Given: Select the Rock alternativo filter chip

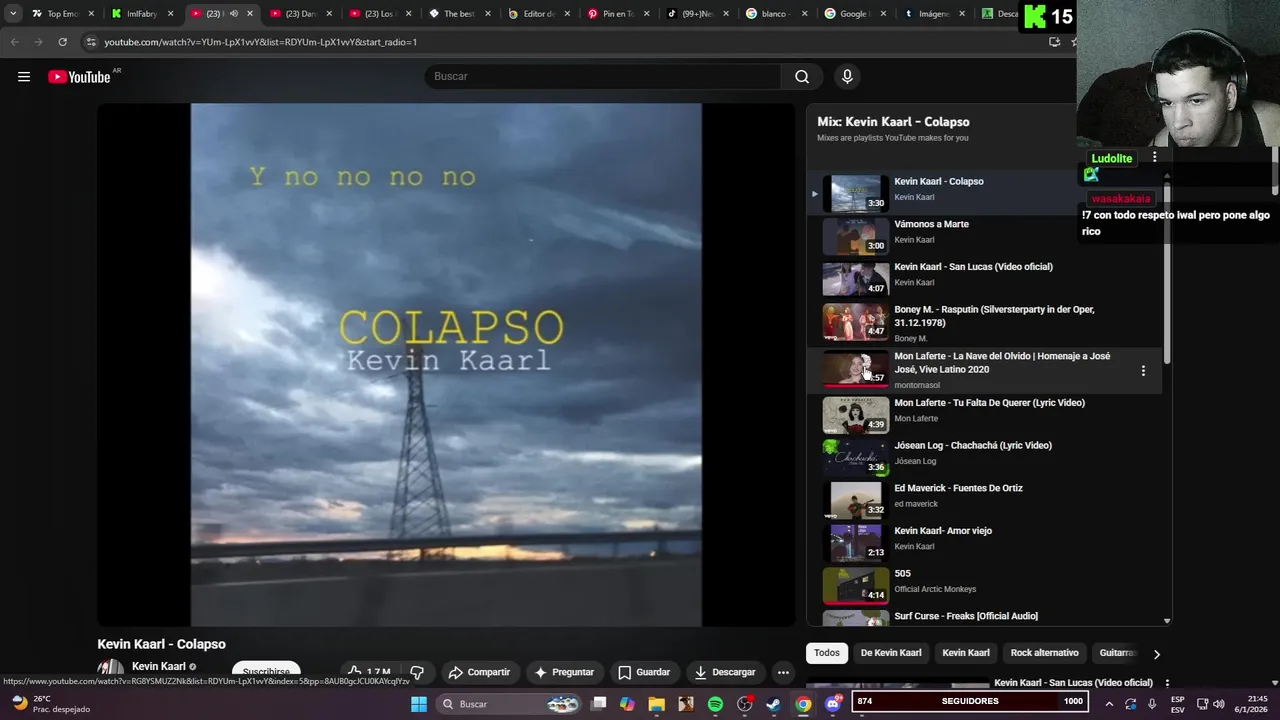Looking at the screenshot, I should [x=1044, y=653].
